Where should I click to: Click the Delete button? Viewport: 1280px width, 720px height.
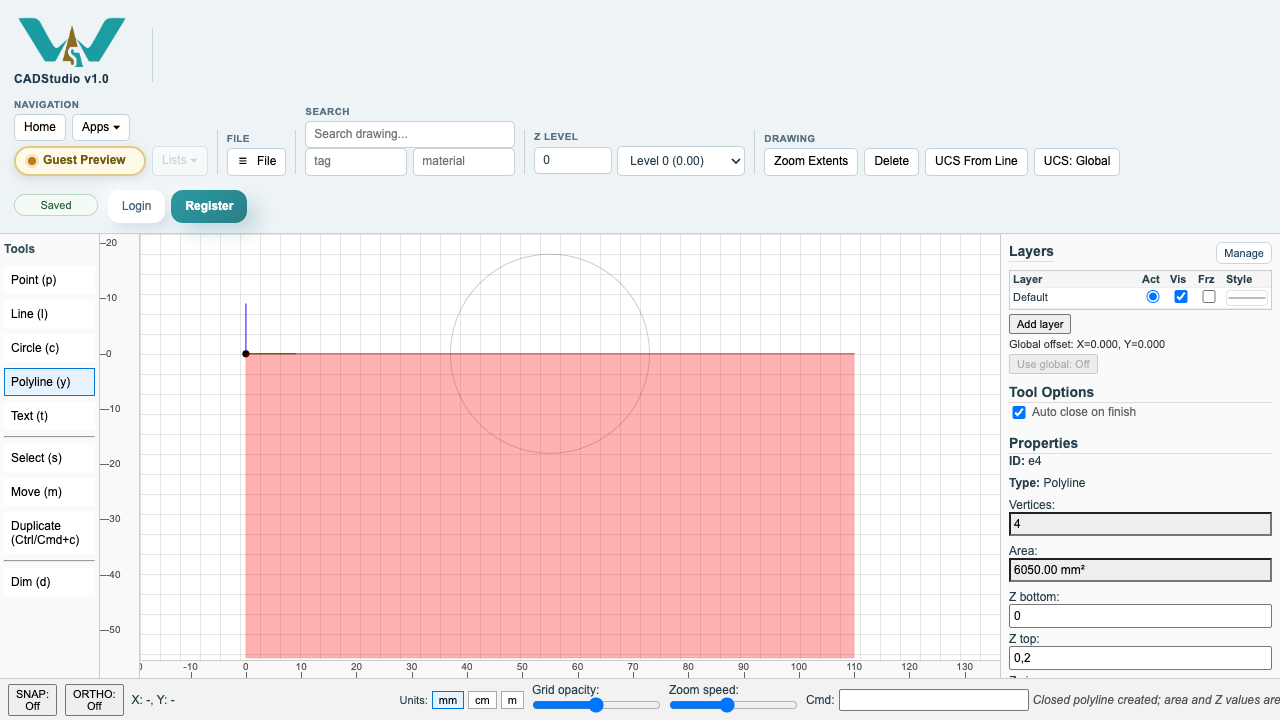click(x=892, y=161)
